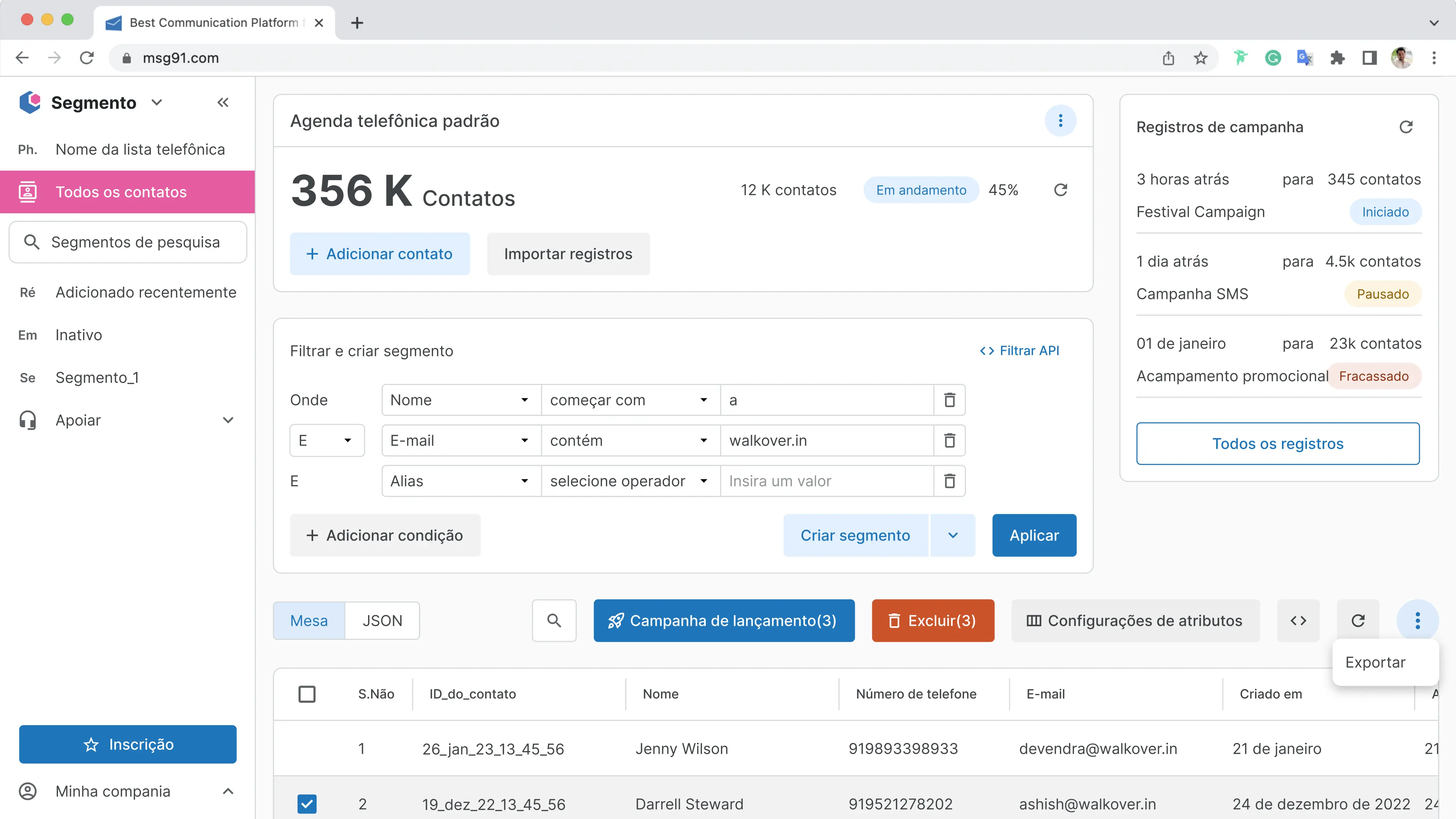Launch Campanha de lançamento(3)
The image size is (1456, 819).
coord(724,620)
